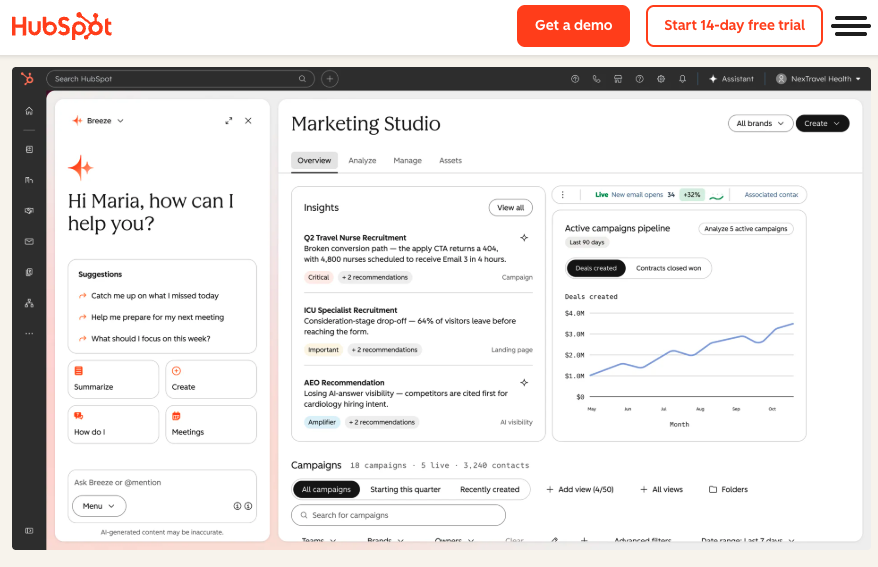Focus the Search for campaigns field
Image resolution: width=878 pixels, height=567 pixels.
click(398, 515)
